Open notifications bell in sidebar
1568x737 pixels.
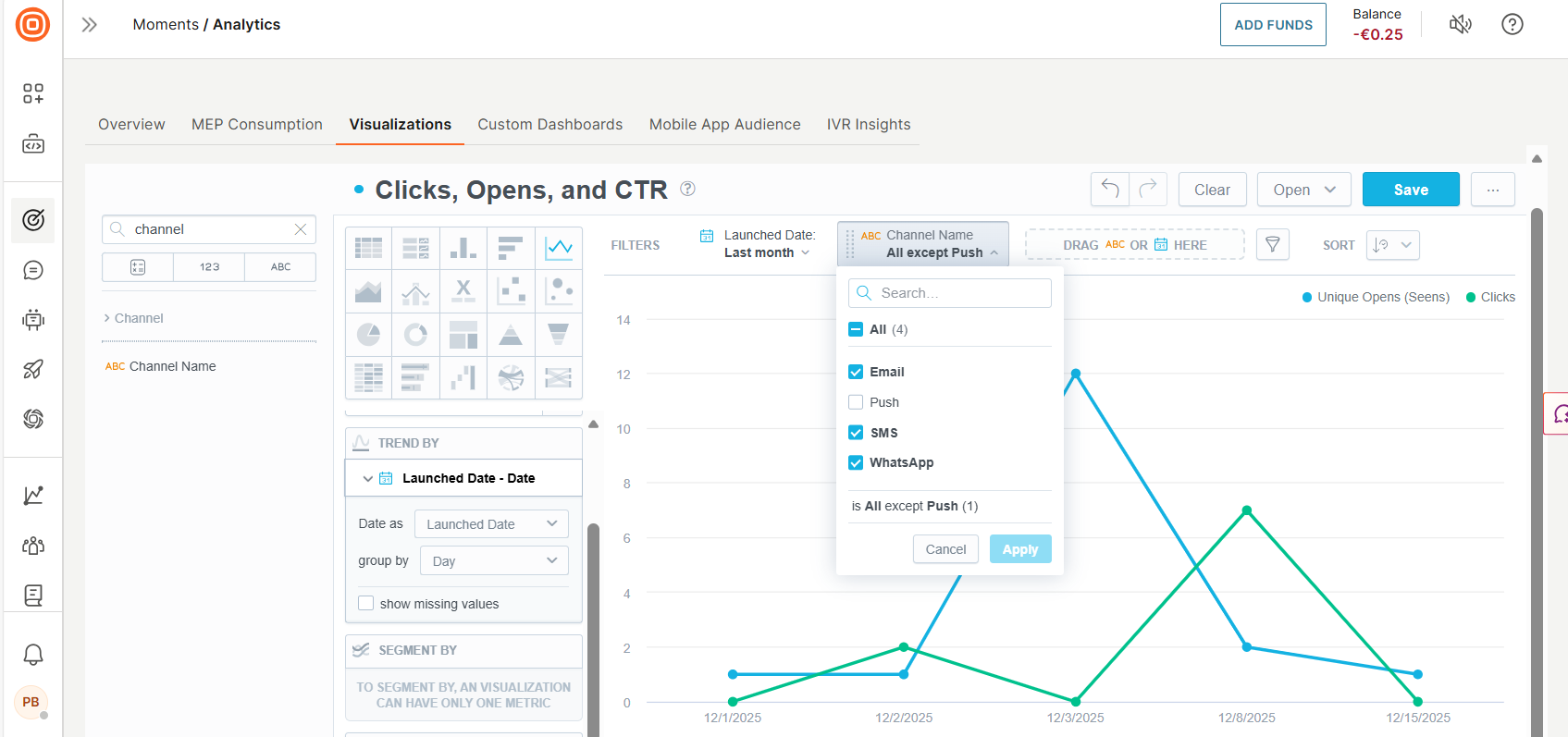coord(33,655)
